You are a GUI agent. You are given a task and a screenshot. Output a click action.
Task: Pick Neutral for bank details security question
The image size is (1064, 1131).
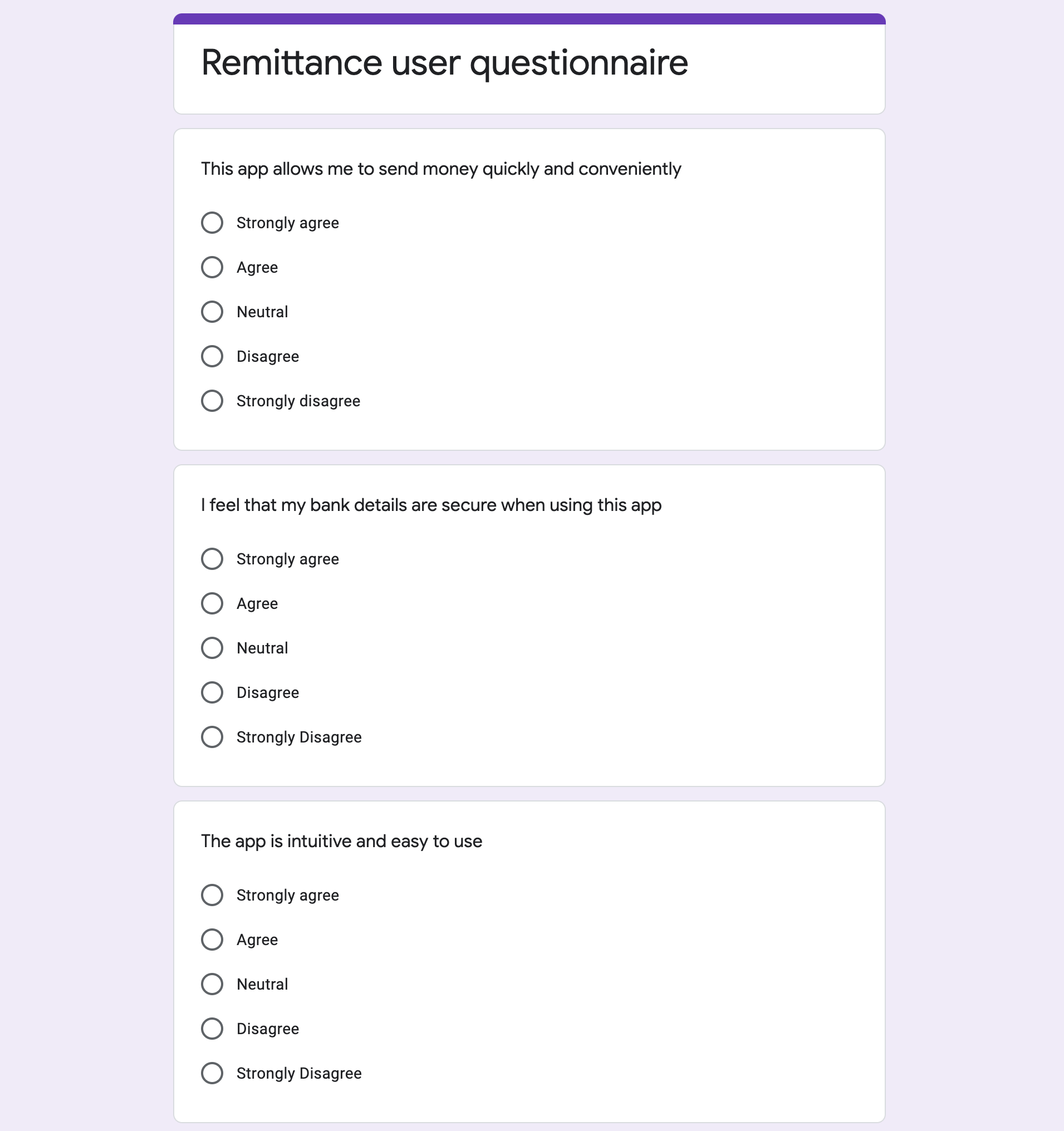[212, 648]
